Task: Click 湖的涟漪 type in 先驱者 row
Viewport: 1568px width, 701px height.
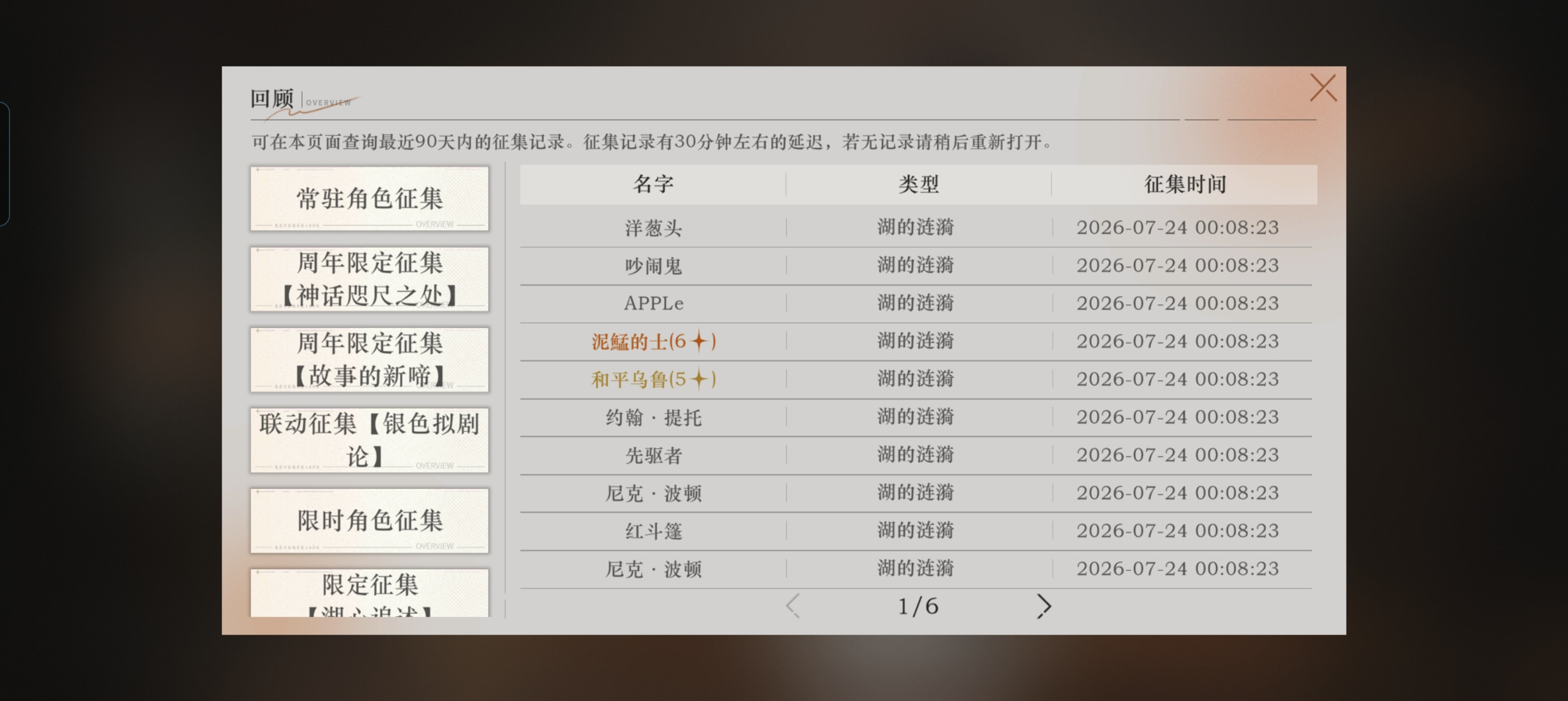Action: [915, 454]
